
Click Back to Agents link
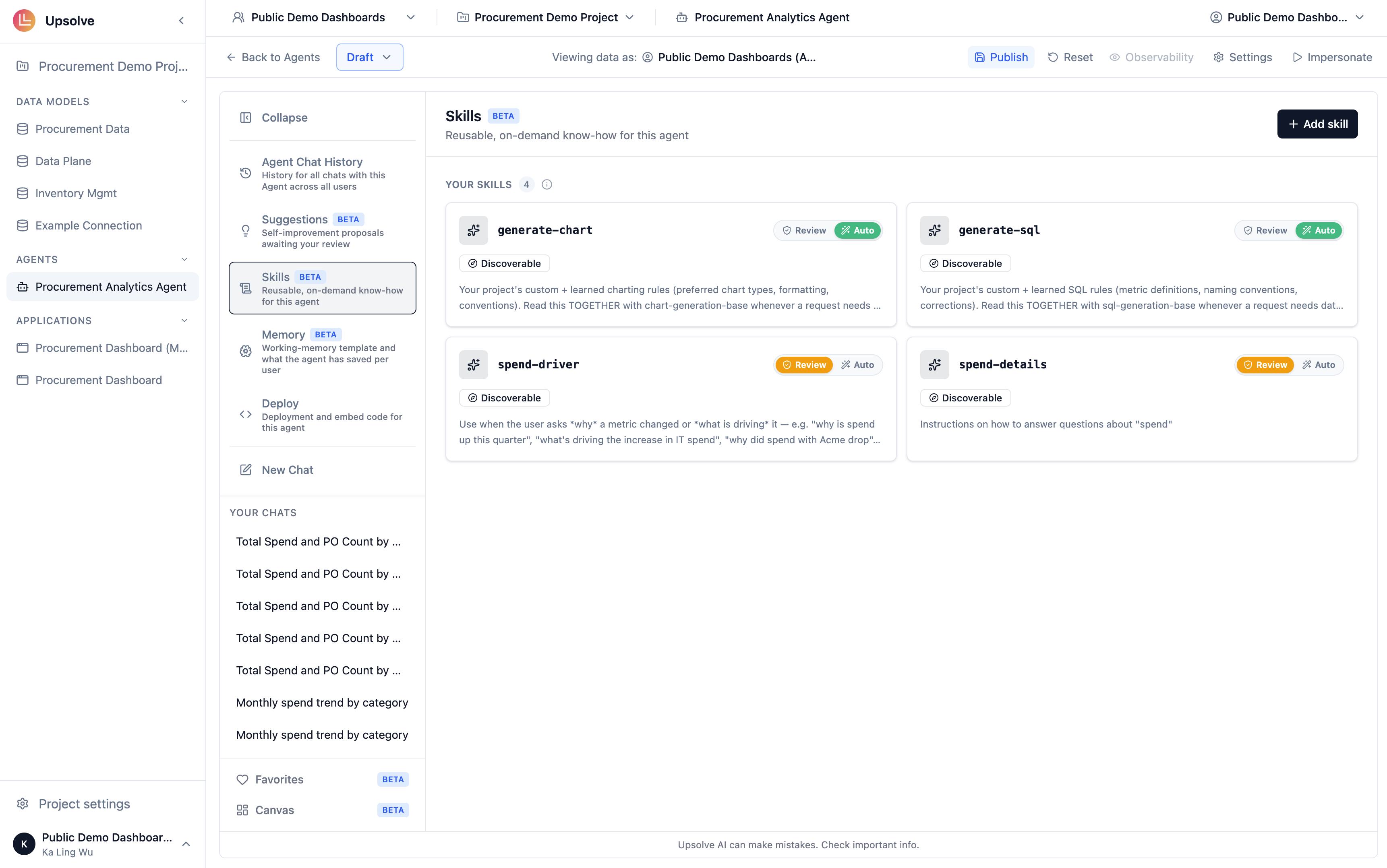coord(273,58)
